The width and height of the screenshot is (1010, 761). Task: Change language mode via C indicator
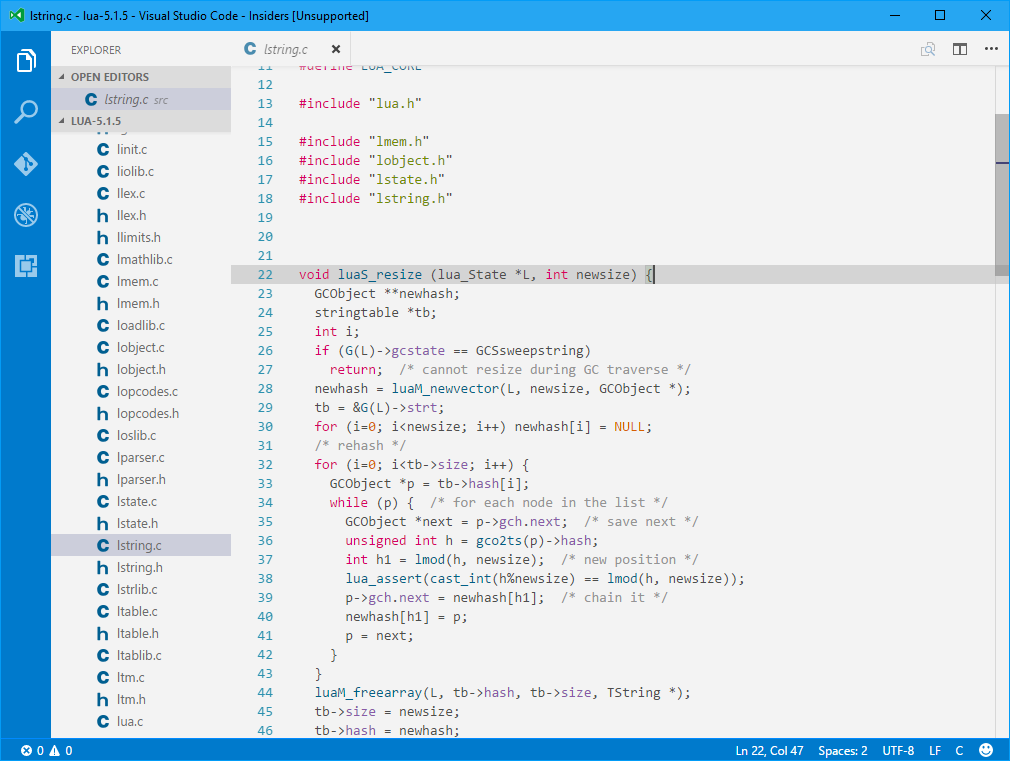(959, 751)
